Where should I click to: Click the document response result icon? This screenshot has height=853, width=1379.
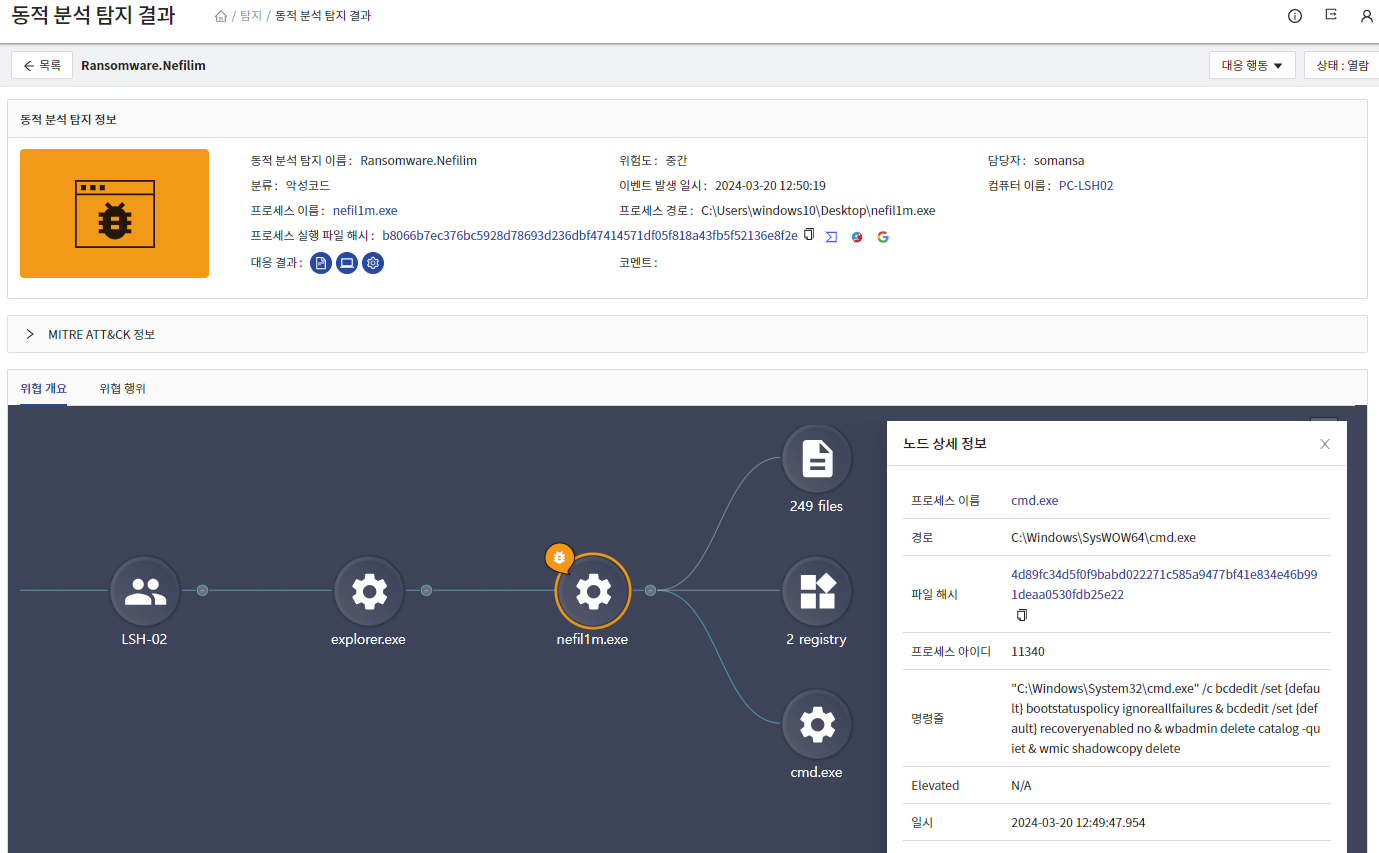[x=321, y=263]
